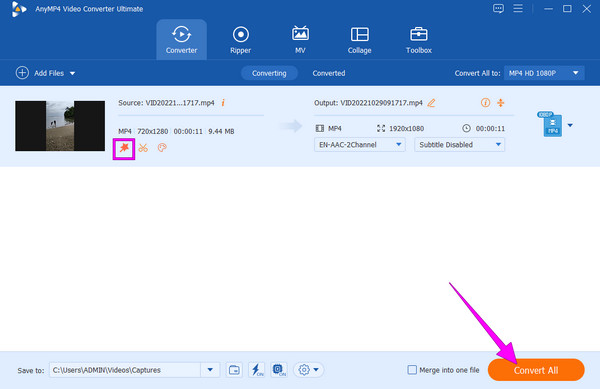Image resolution: width=600 pixels, height=389 pixels.
Task: Expand the Save to path dropdown
Action: (210, 370)
